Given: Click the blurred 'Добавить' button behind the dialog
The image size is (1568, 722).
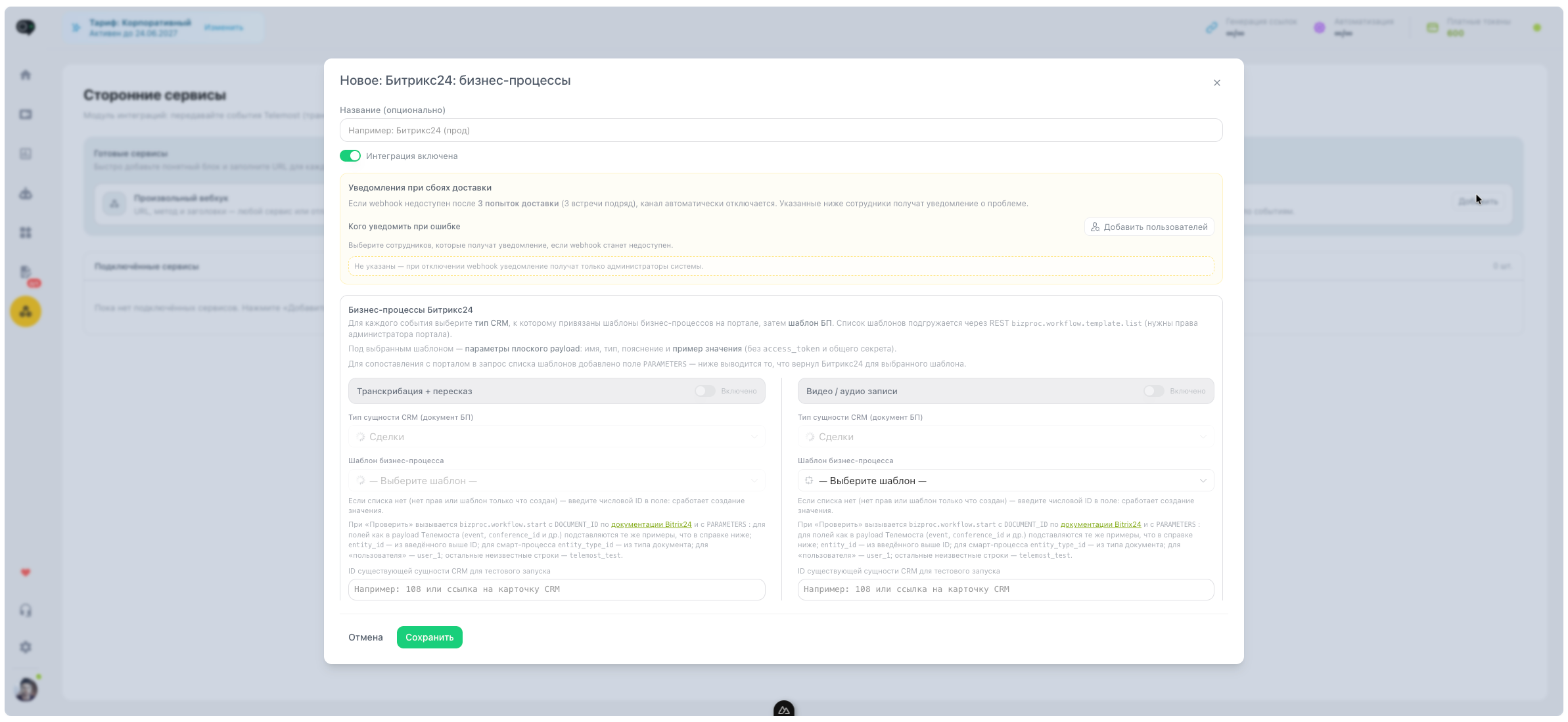Looking at the screenshot, I should 1478,201.
